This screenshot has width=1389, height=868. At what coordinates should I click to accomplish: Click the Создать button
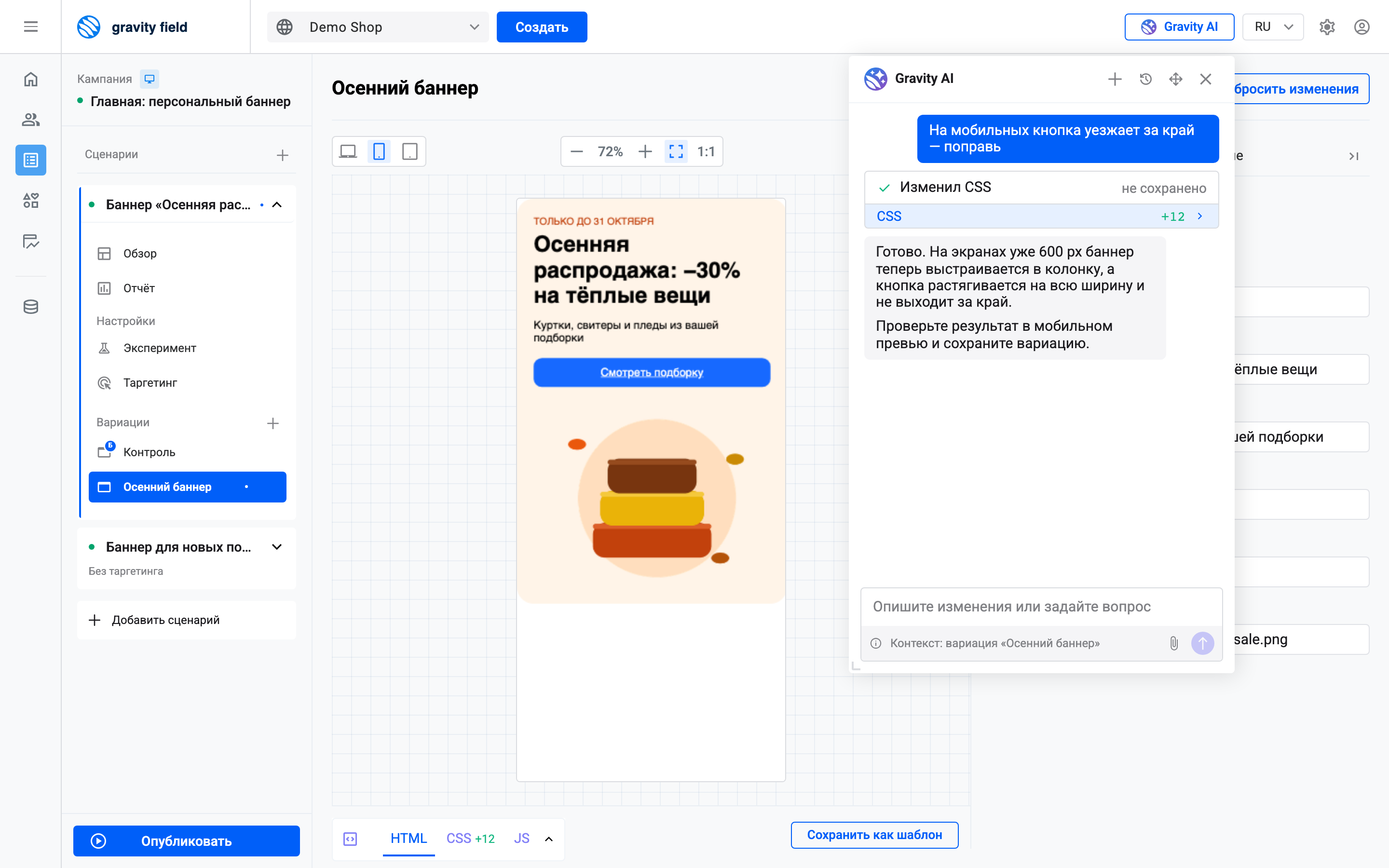542,27
